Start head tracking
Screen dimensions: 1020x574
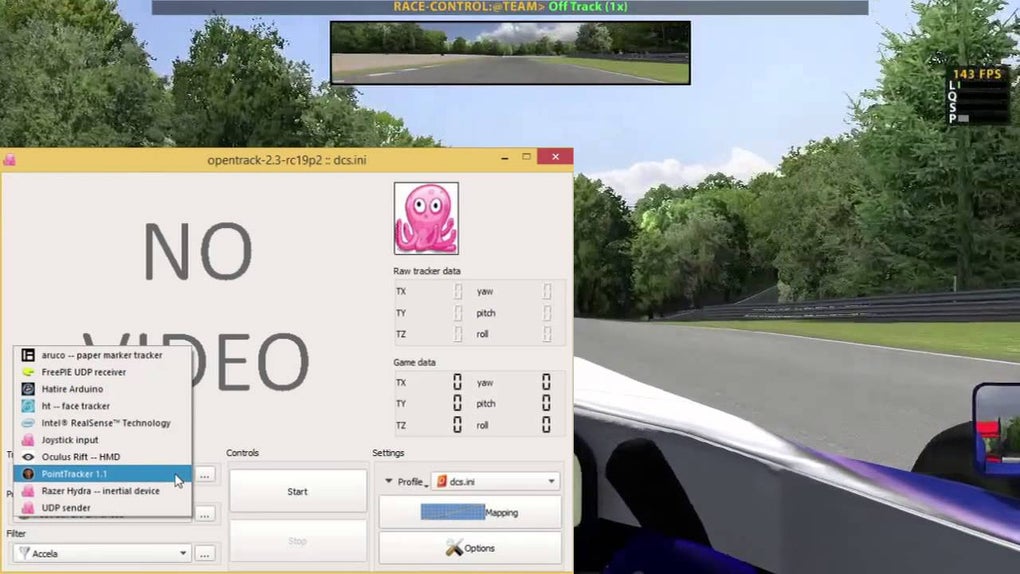pos(297,491)
